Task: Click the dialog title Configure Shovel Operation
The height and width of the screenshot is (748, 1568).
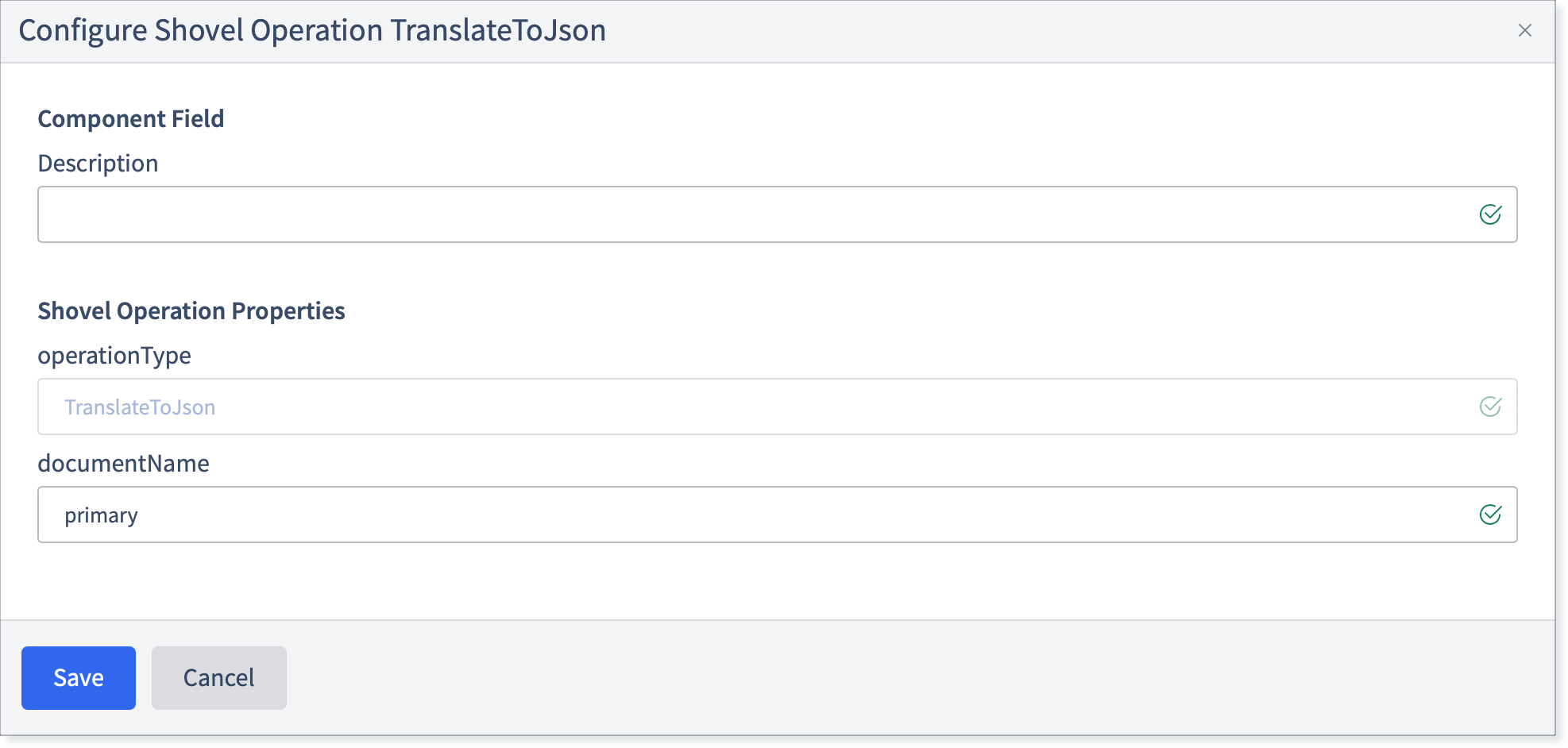Action: (x=201, y=31)
